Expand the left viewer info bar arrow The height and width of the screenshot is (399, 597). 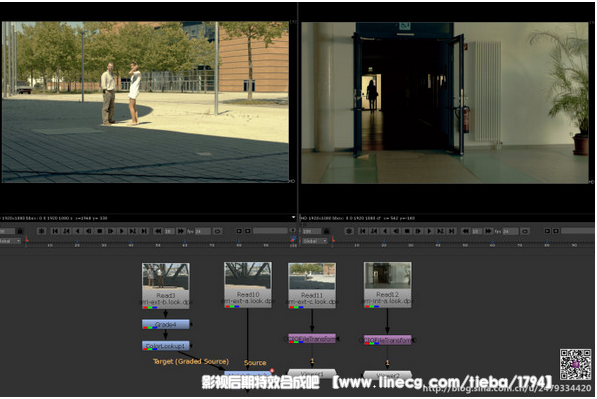tap(293, 217)
